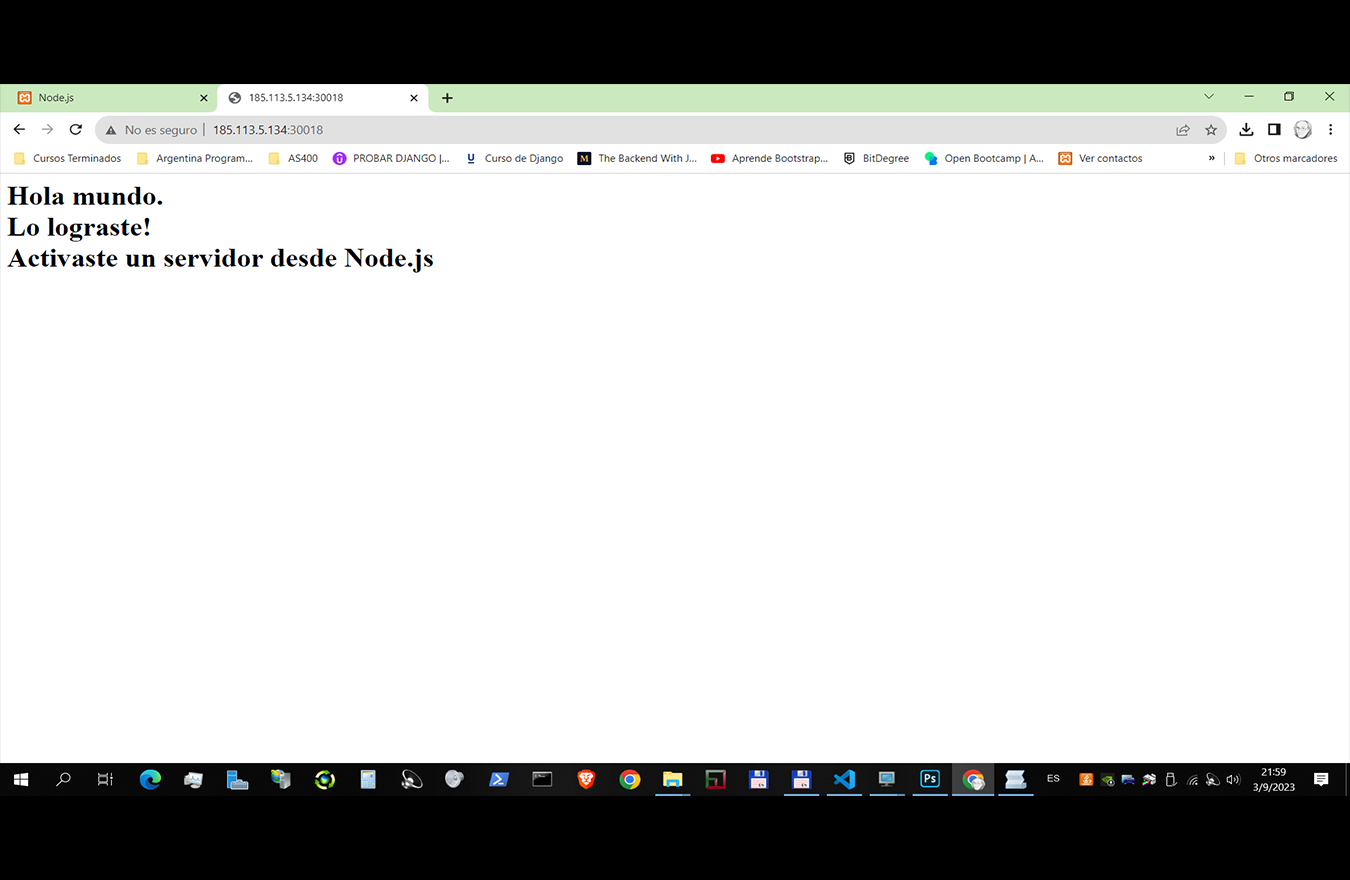Select the 185.113.5.134:30018 tab
The width and height of the screenshot is (1350, 880).
click(x=310, y=97)
